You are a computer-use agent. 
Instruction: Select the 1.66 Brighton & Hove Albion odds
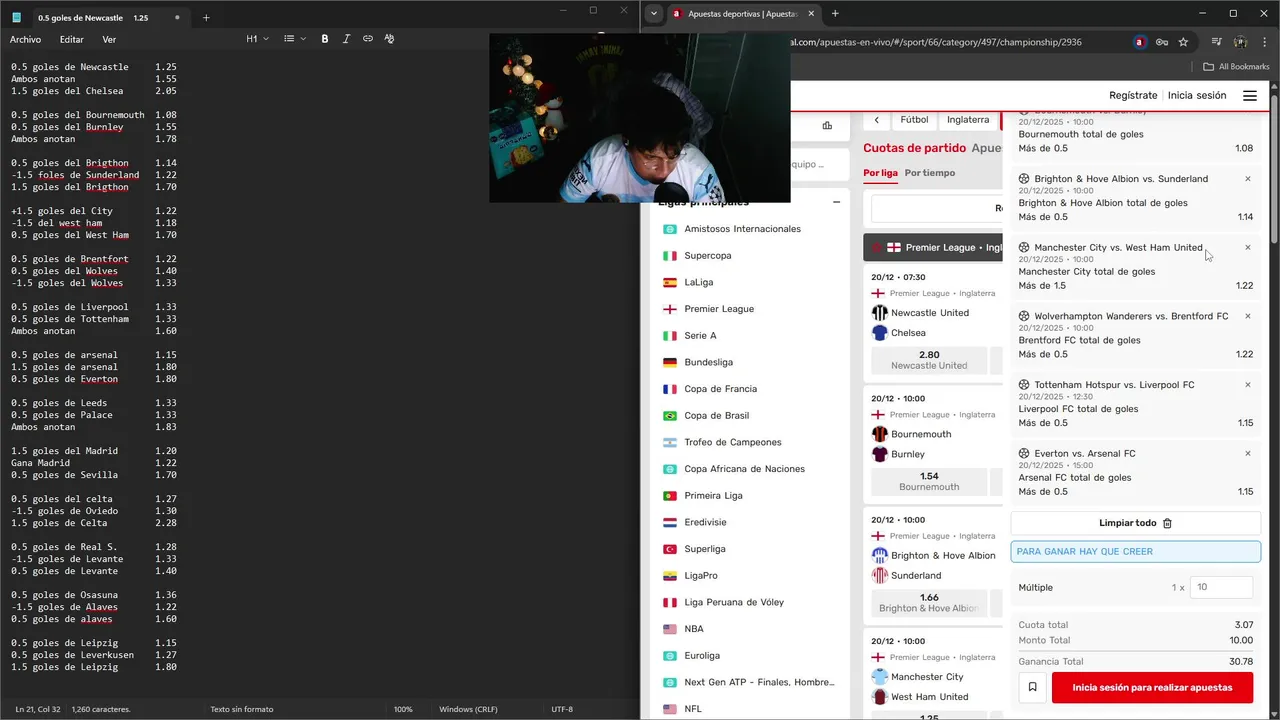[929, 603]
